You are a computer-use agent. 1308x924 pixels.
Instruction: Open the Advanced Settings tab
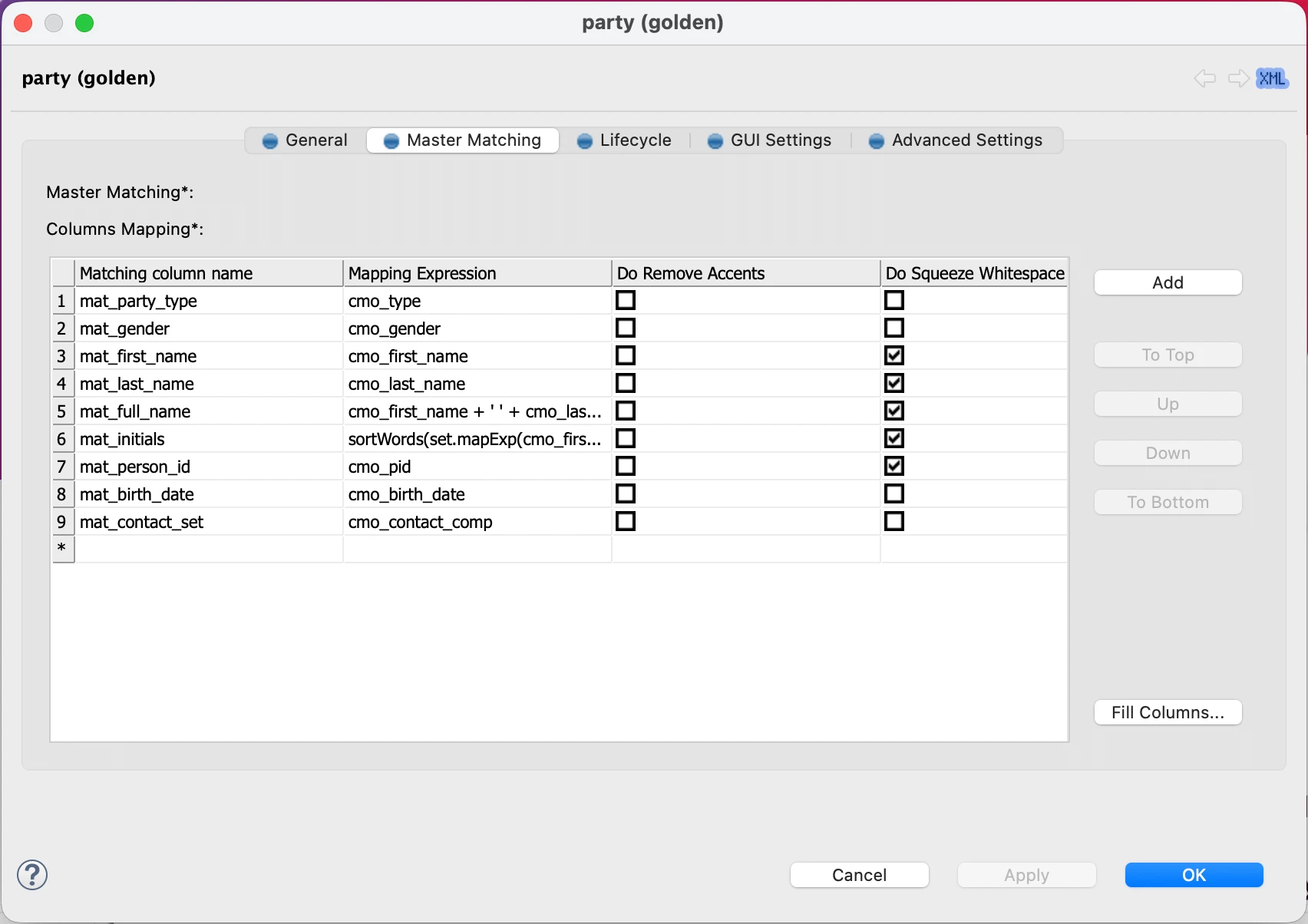point(956,140)
